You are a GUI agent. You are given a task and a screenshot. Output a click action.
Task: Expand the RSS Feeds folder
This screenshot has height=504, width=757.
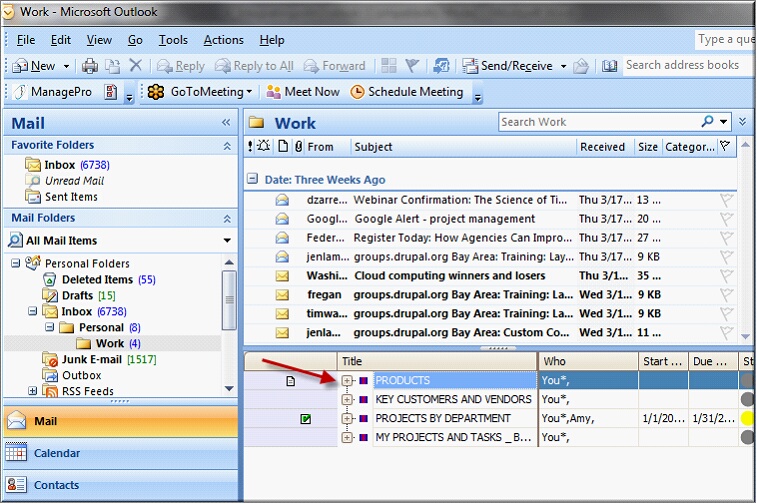tap(32, 391)
